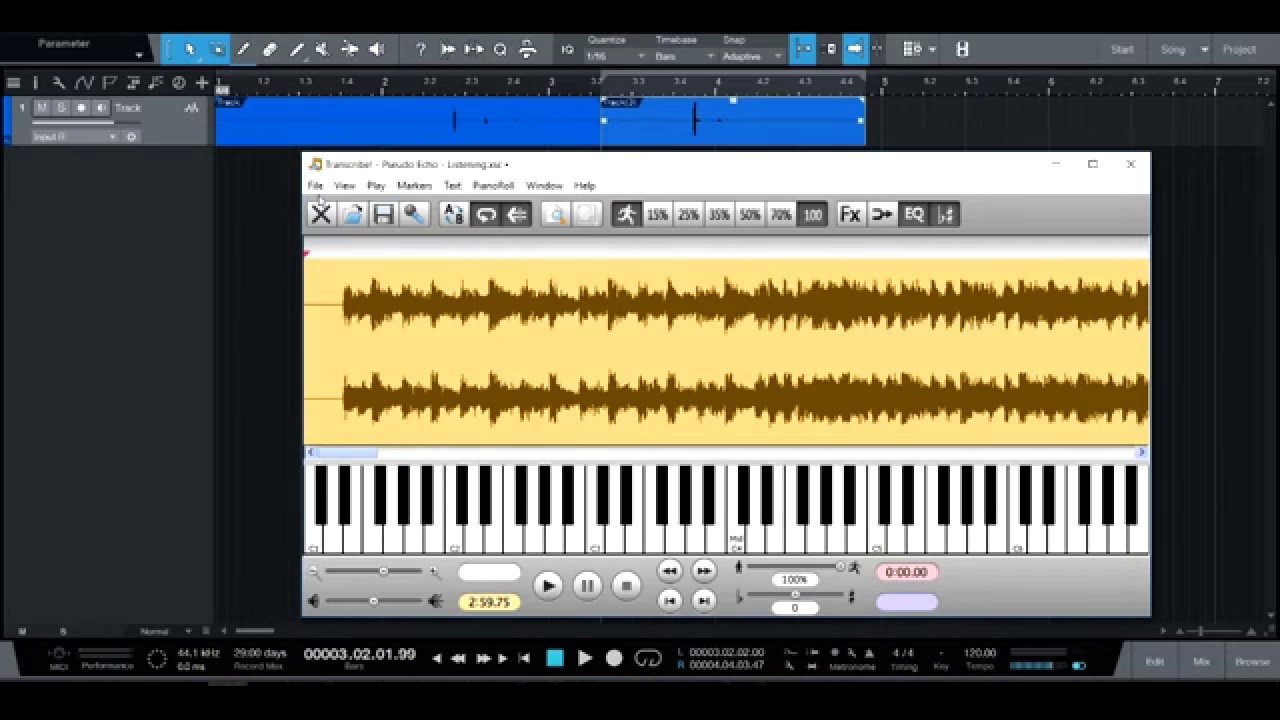Click the A-B compare icon in Transcribe

pos(454,214)
